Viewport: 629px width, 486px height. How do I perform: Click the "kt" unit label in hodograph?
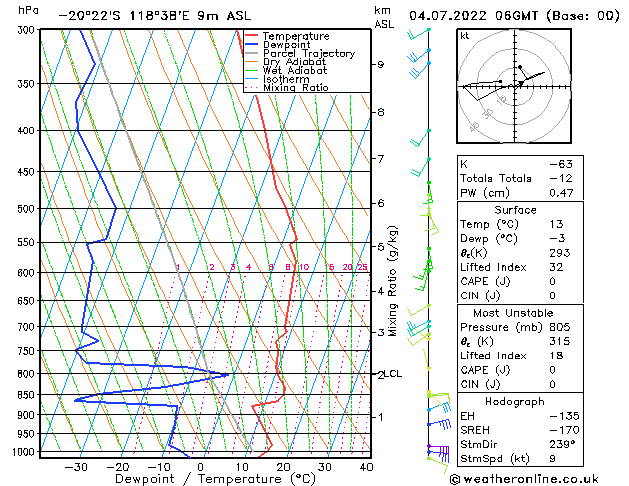point(465,36)
